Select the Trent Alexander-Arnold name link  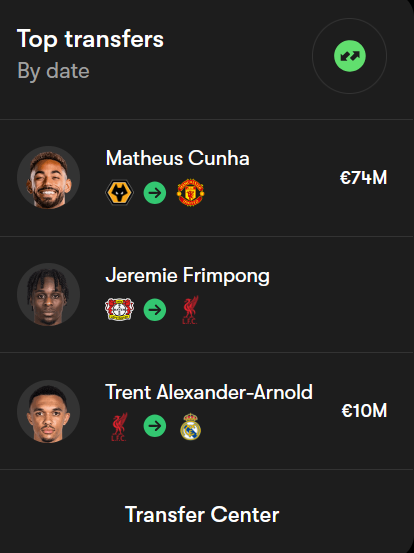pyautogui.click(x=209, y=392)
